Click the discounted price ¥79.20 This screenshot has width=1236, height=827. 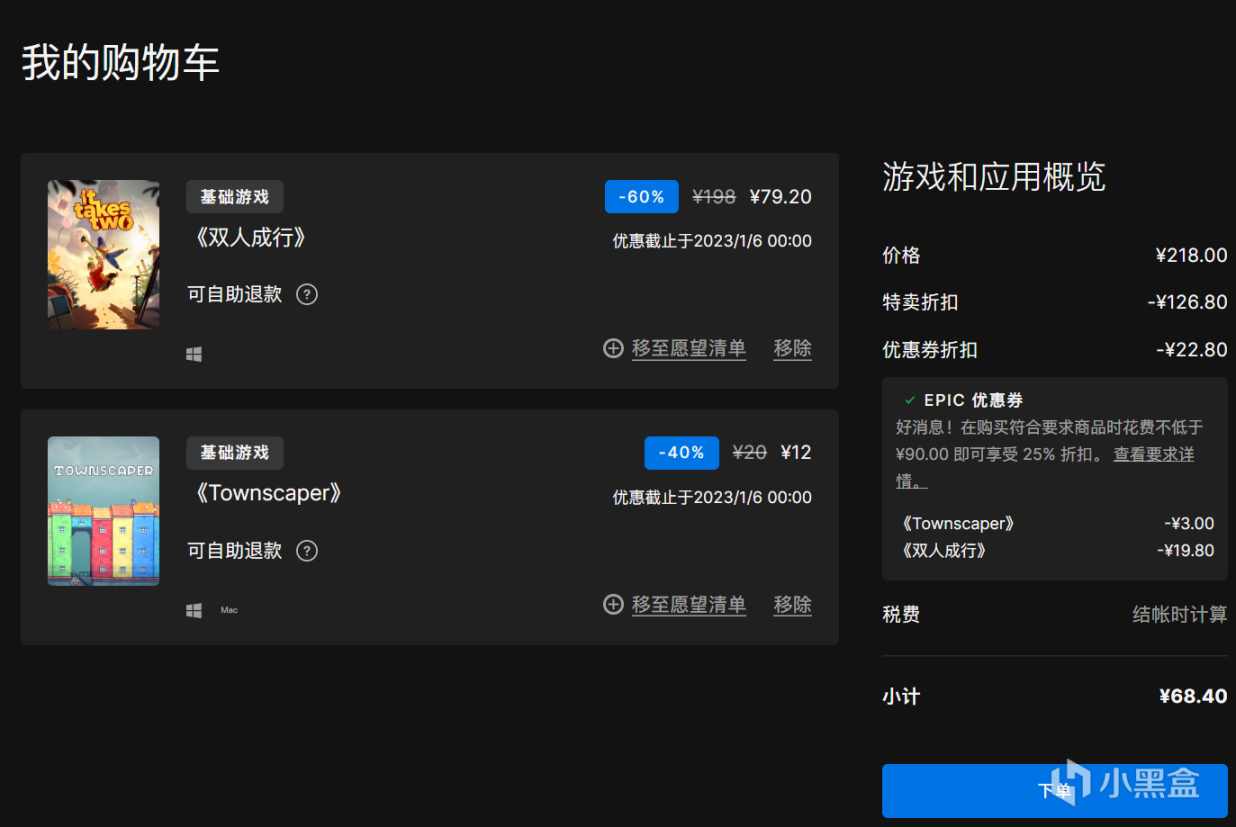(x=781, y=197)
